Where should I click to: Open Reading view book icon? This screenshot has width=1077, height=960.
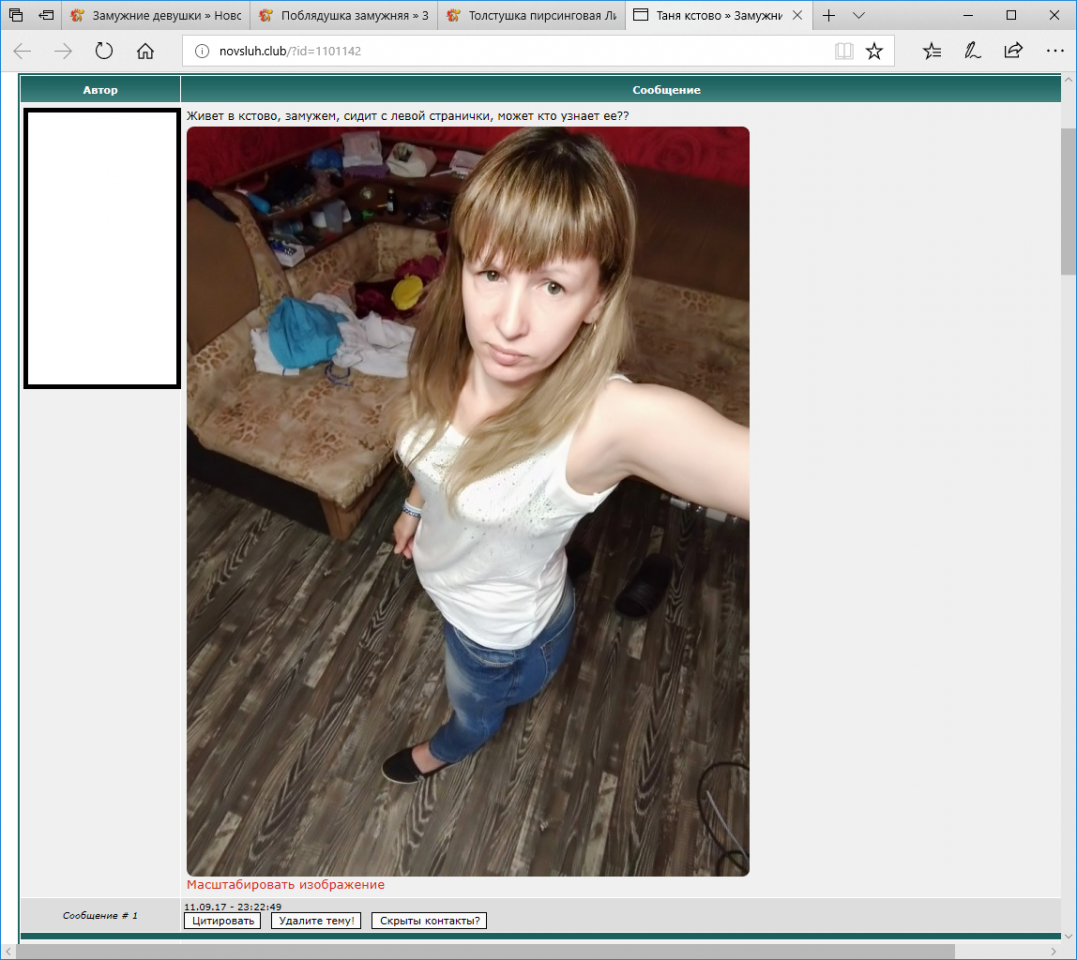(844, 51)
